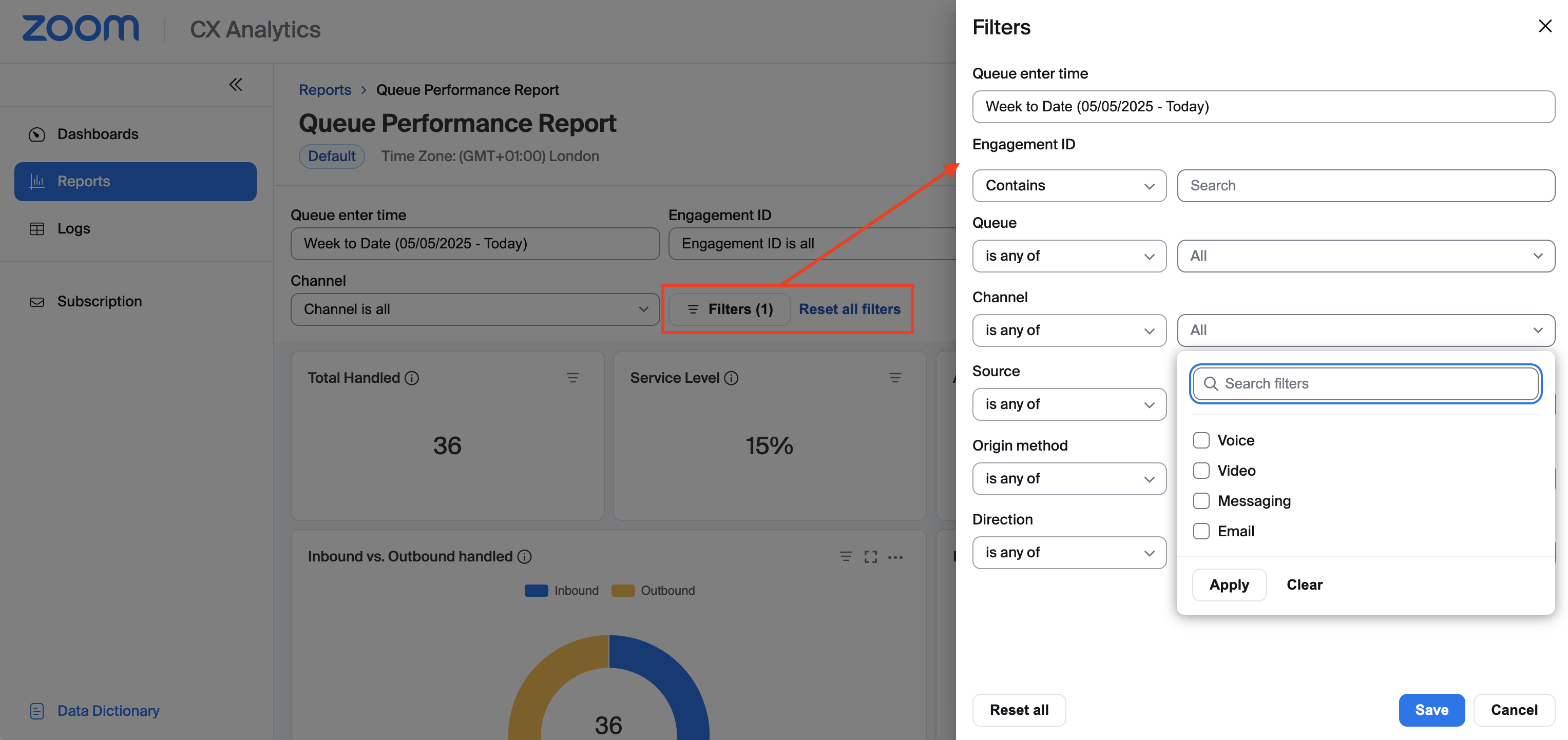Expand Inbound vs. Outbound chart fullscreen
The height and width of the screenshot is (740, 1568).
tap(870, 557)
